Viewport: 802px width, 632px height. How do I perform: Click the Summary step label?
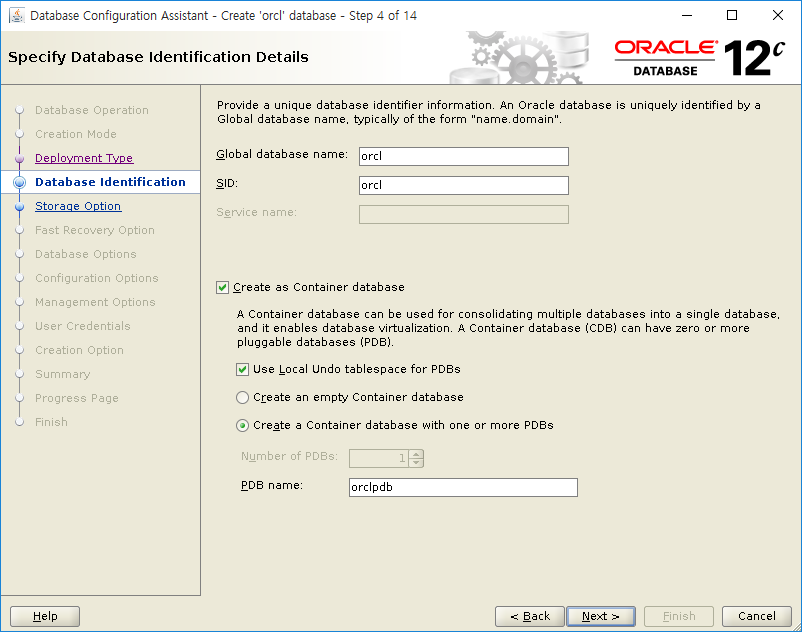pyautogui.click(x=62, y=374)
